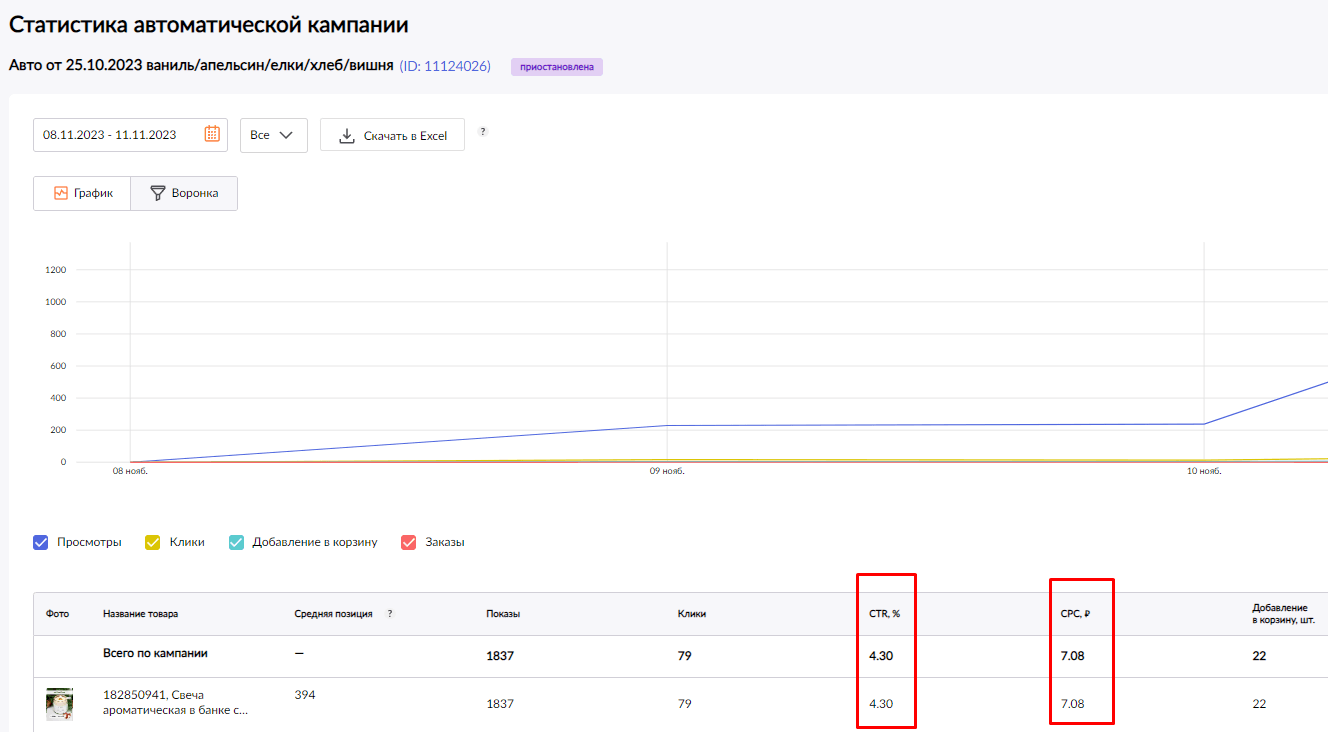
Task: Click the 1200 label on the chart's vertical axis
Action: (56, 270)
